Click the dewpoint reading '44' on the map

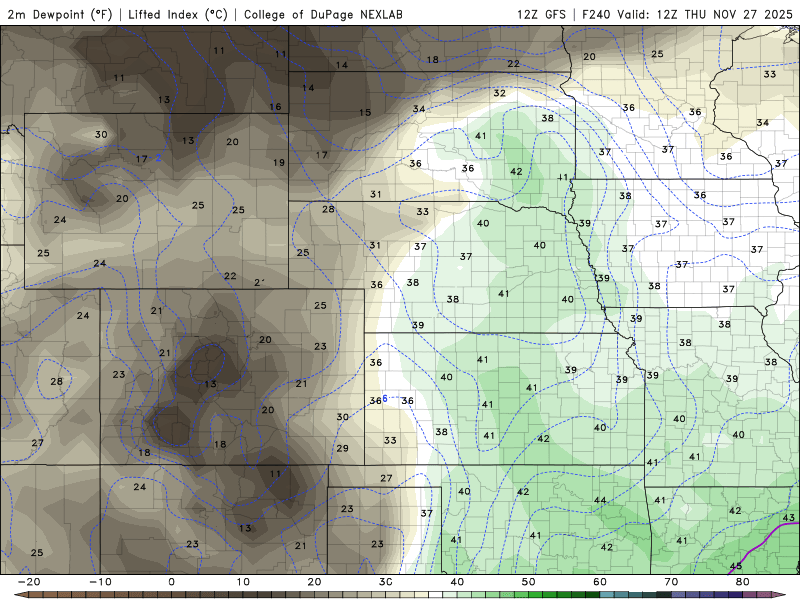pos(600,500)
